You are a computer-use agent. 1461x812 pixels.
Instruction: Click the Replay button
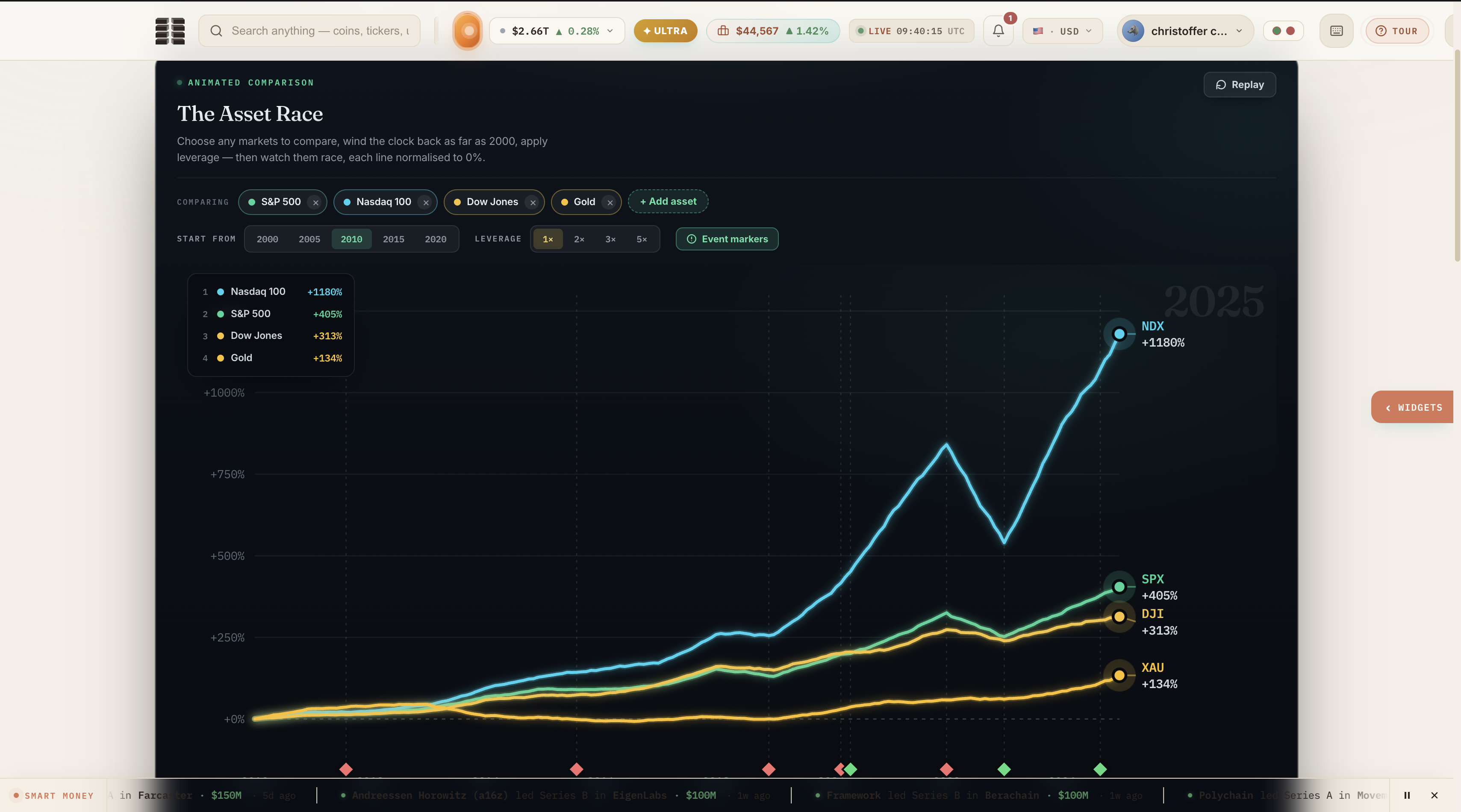point(1240,85)
